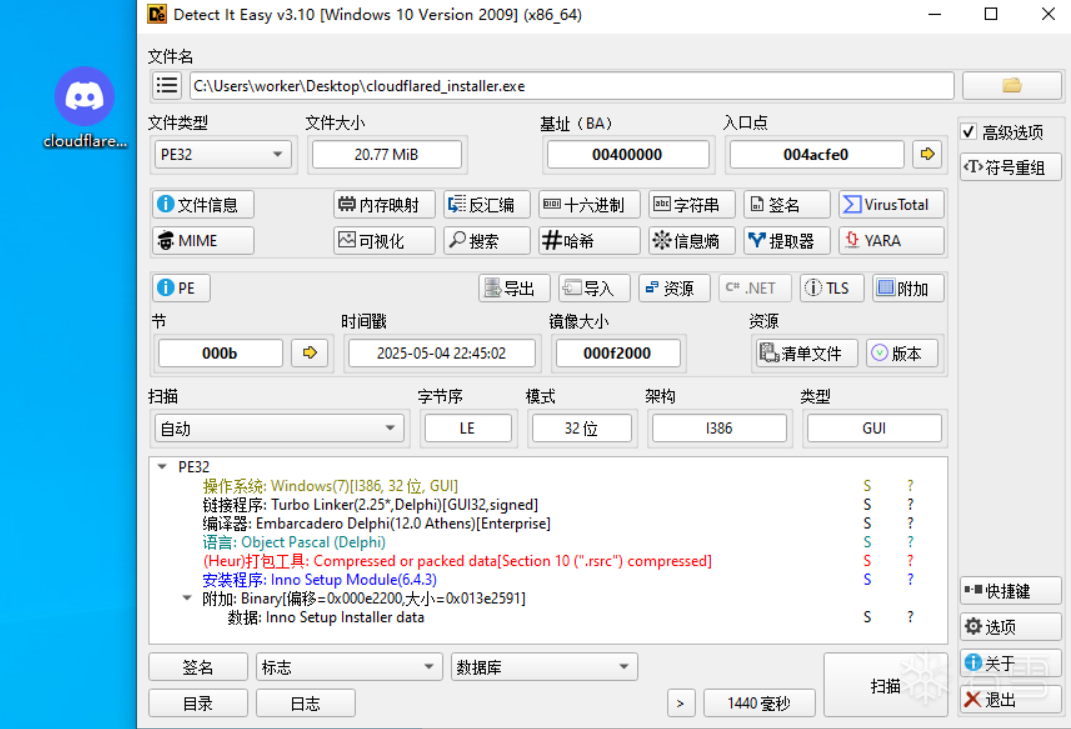Click the disabled .NET button
This screenshot has width=1071, height=729.
point(754,288)
